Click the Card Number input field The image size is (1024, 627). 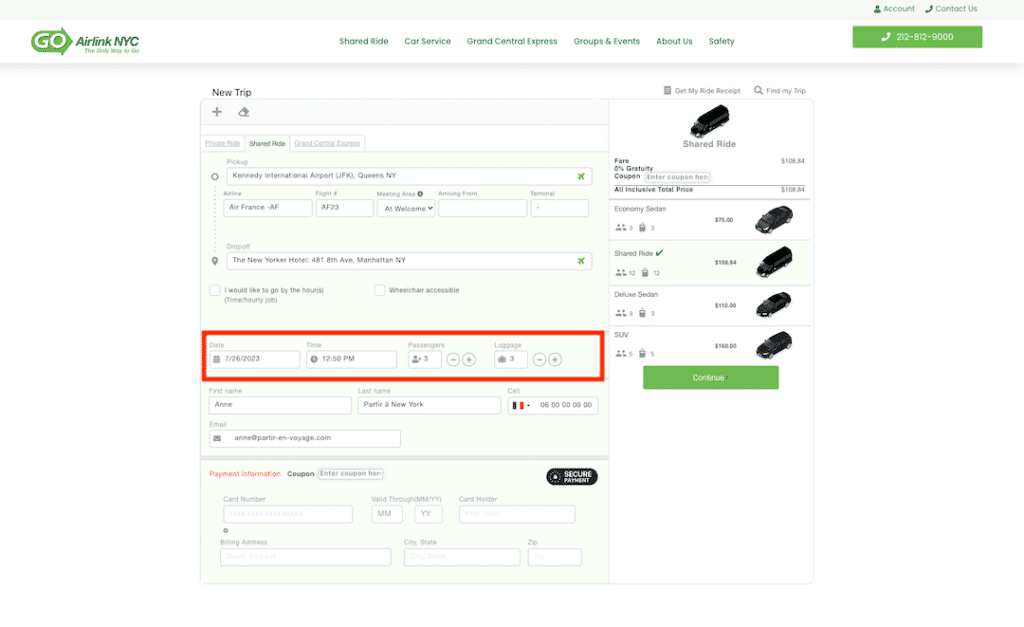click(288, 514)
